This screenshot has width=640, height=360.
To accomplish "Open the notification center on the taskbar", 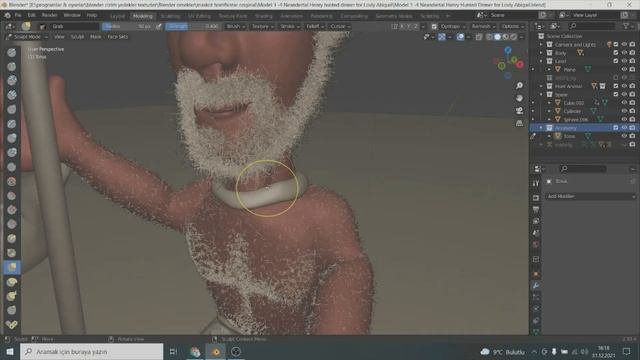I will point(627,351).
